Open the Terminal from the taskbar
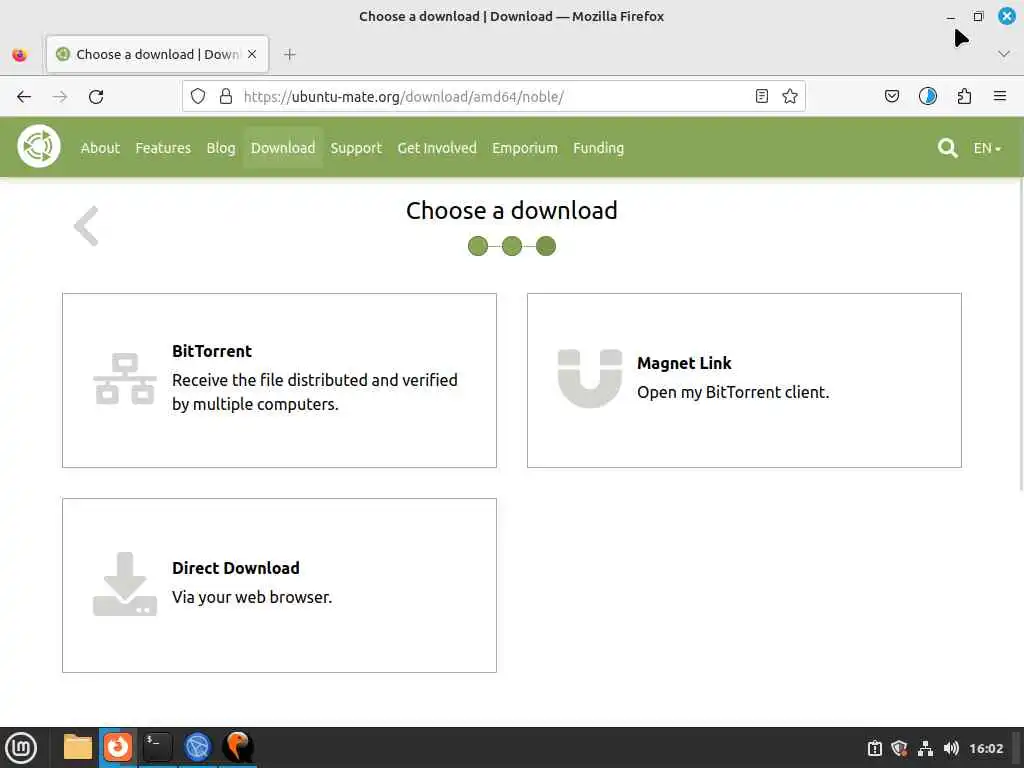Image resolution: width=1024 pixels, height=768 pixels. point(158,747)
